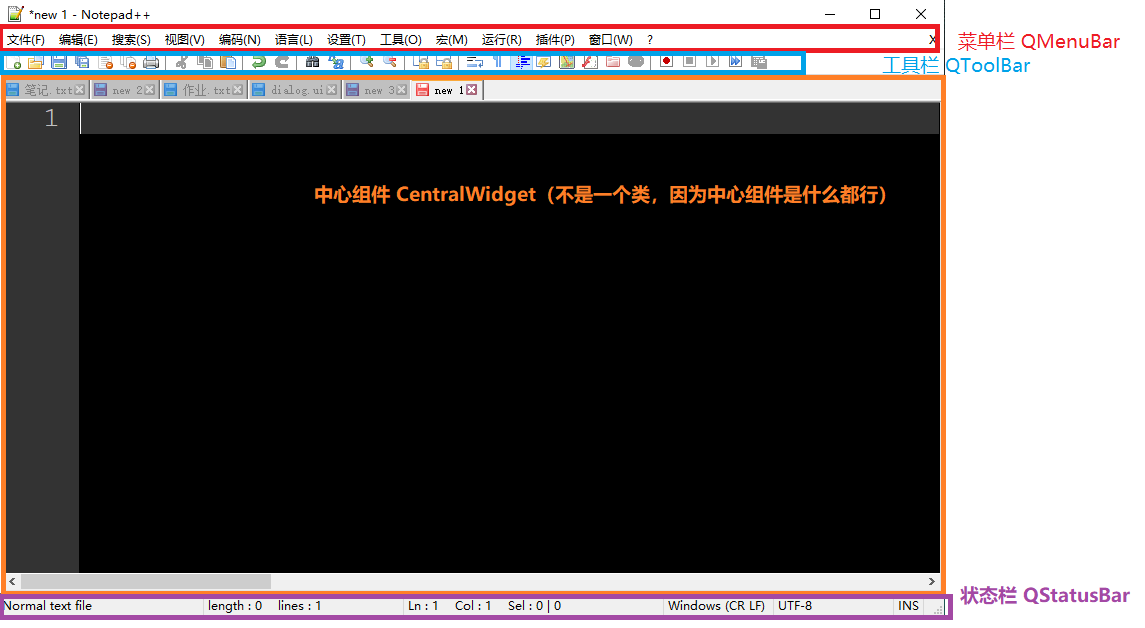Click the INS insert mode indicator
Screen dimensions: 1145x628
[908, 606]
